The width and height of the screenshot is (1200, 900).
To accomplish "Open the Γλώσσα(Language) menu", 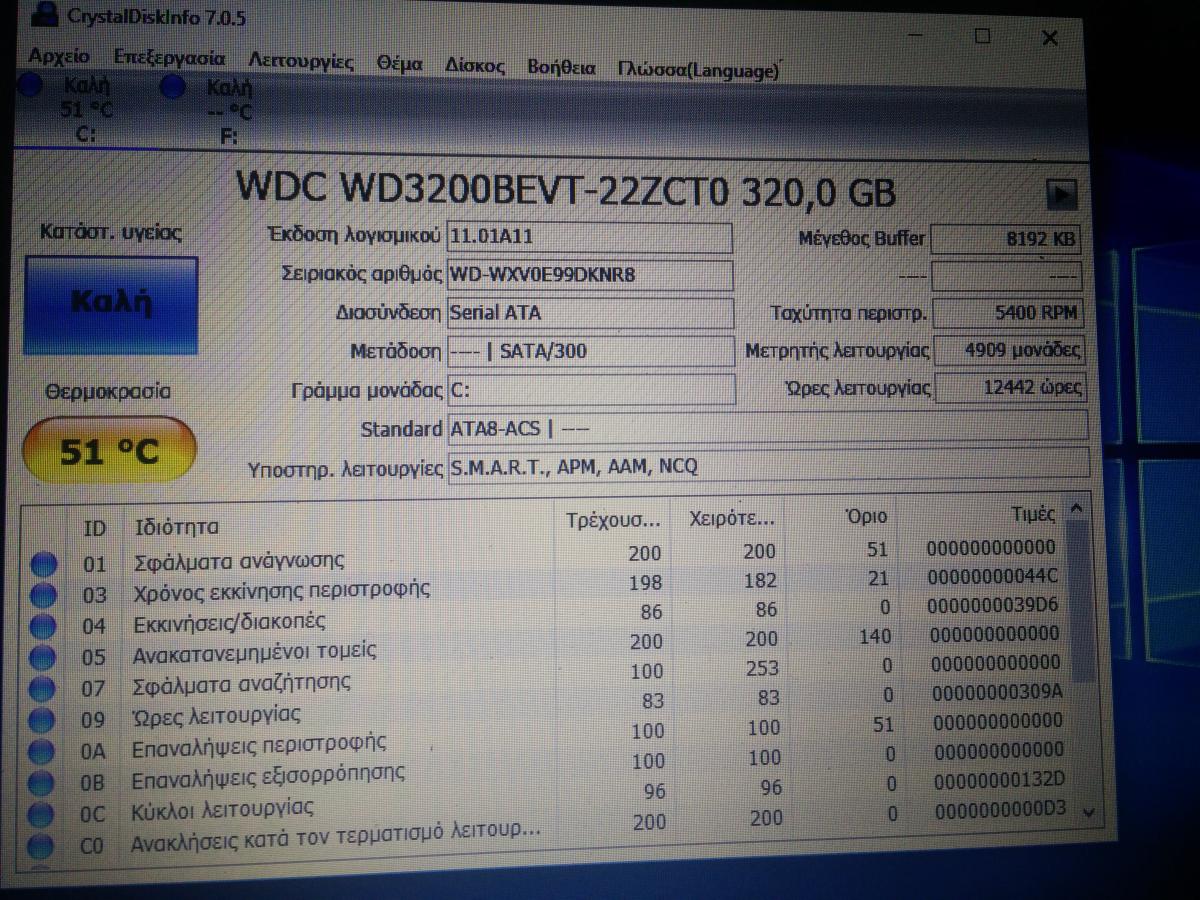I will click(x=698, y=71).
